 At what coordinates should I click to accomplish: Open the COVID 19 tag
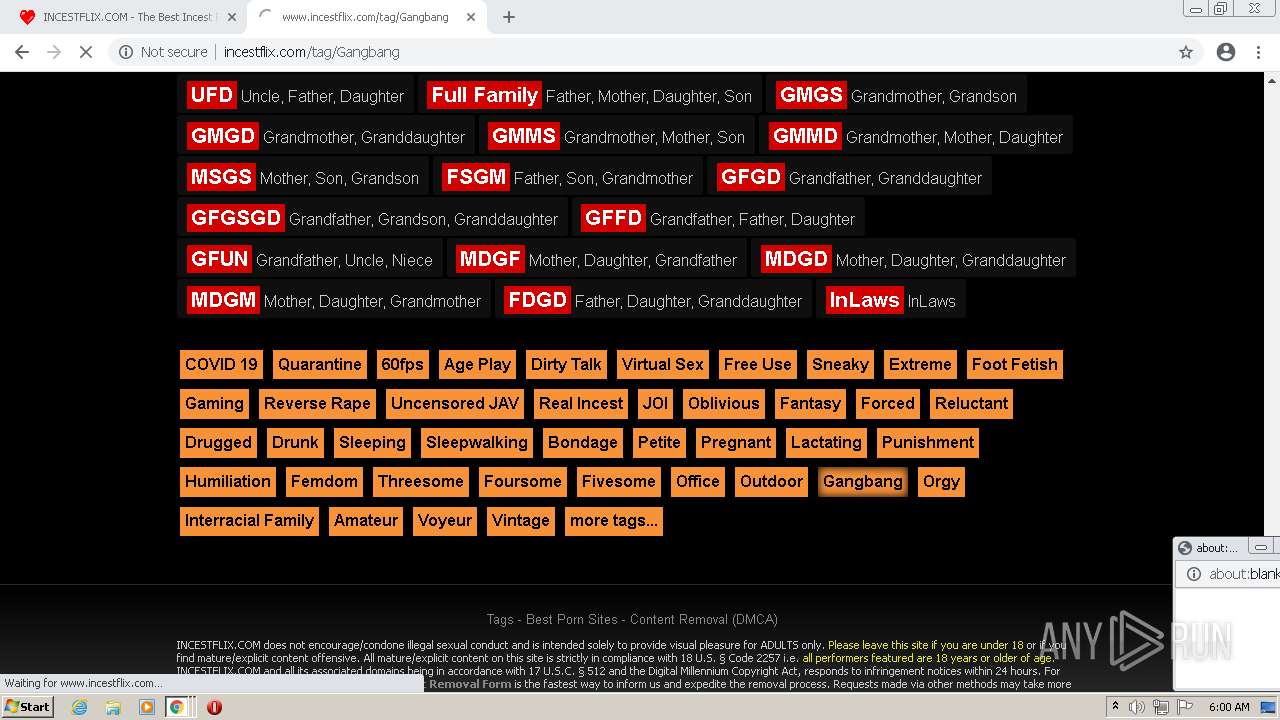[x=221, y=364]
